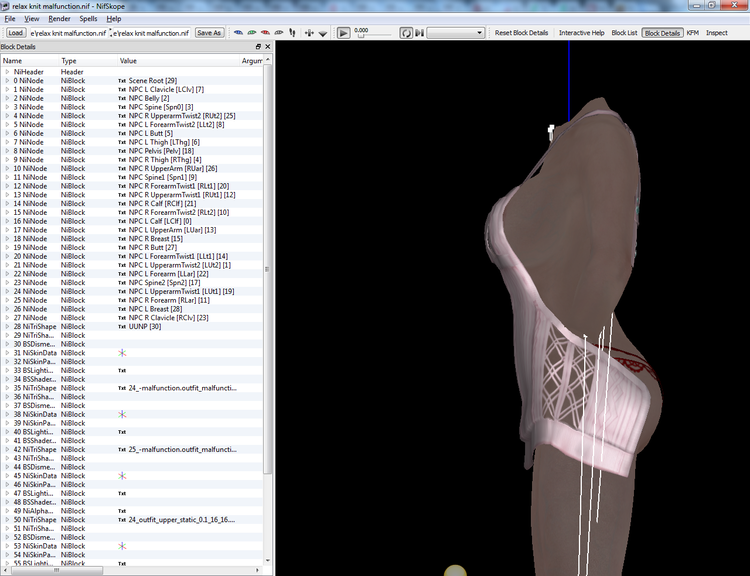Toggle the axes display icon in the toolbar
The height and width of the screenshot is (576, 750).
pyautogui.click(x=309, y=33)
